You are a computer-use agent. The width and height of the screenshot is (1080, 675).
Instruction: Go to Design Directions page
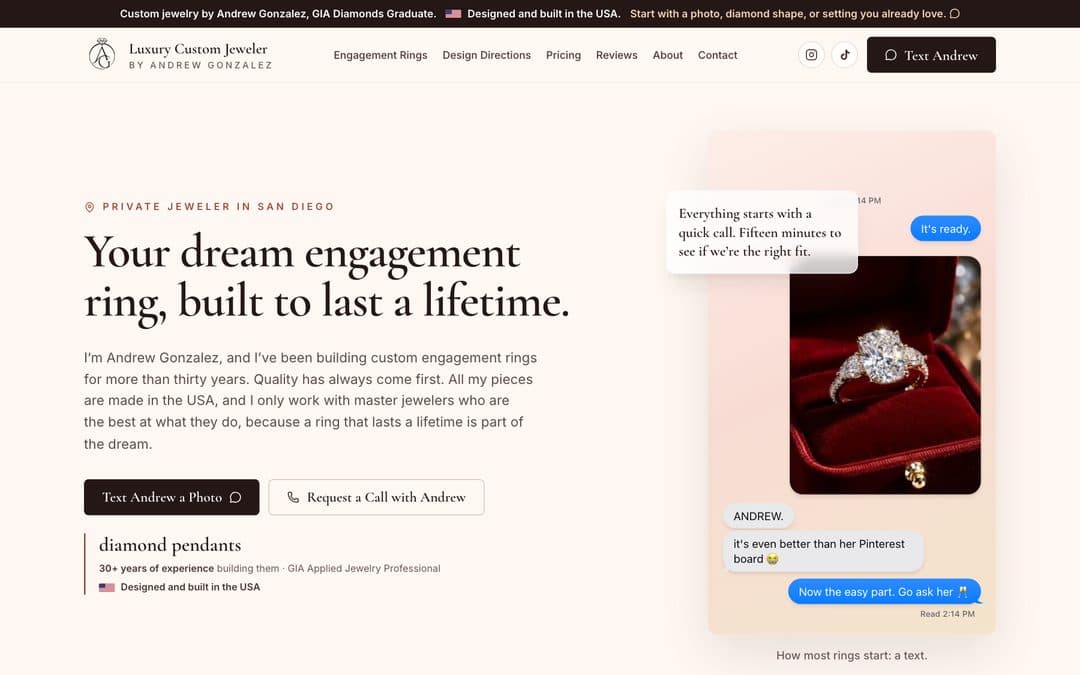486,55
